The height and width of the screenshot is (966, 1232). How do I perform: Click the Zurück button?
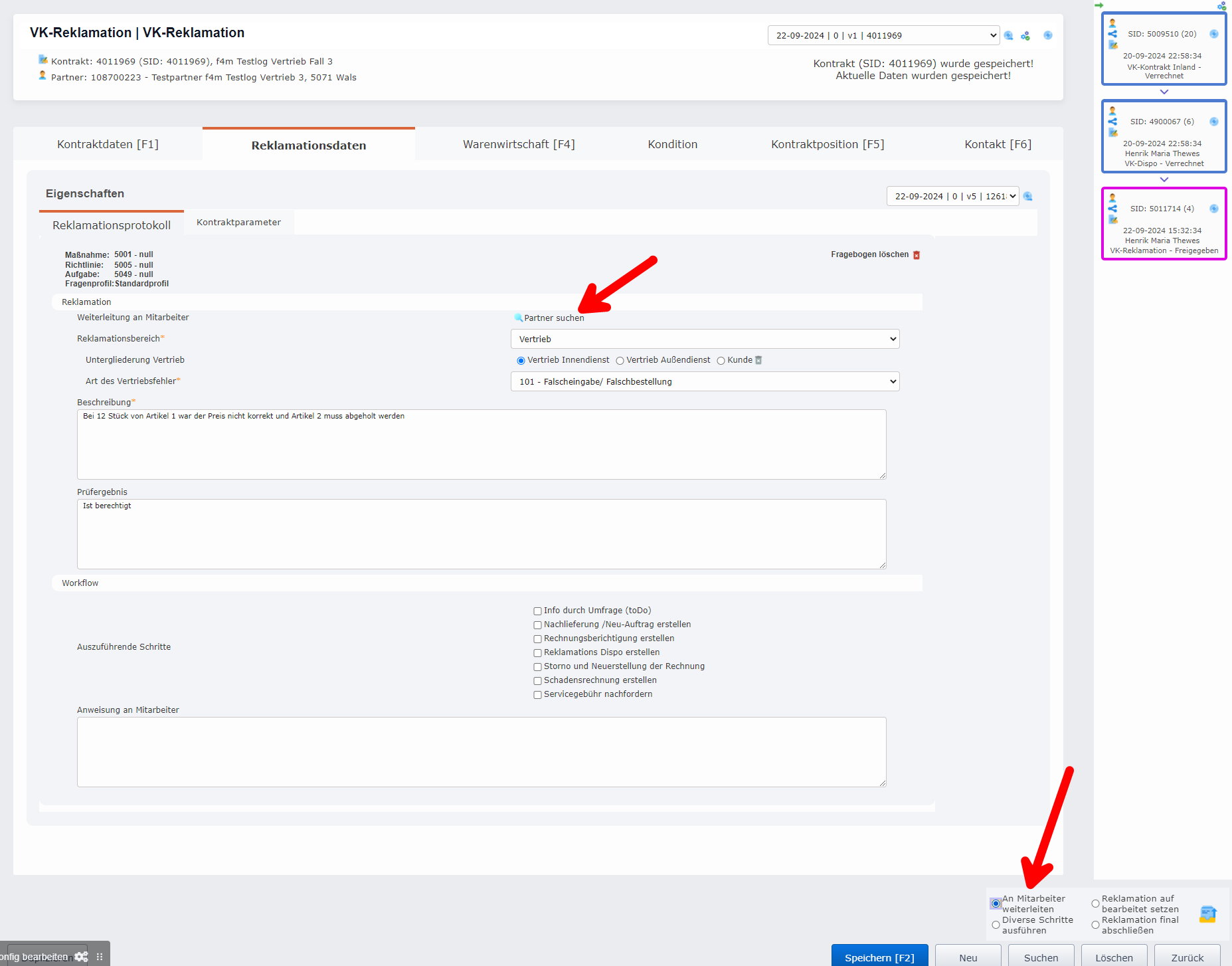click(x=1187, y=957)
